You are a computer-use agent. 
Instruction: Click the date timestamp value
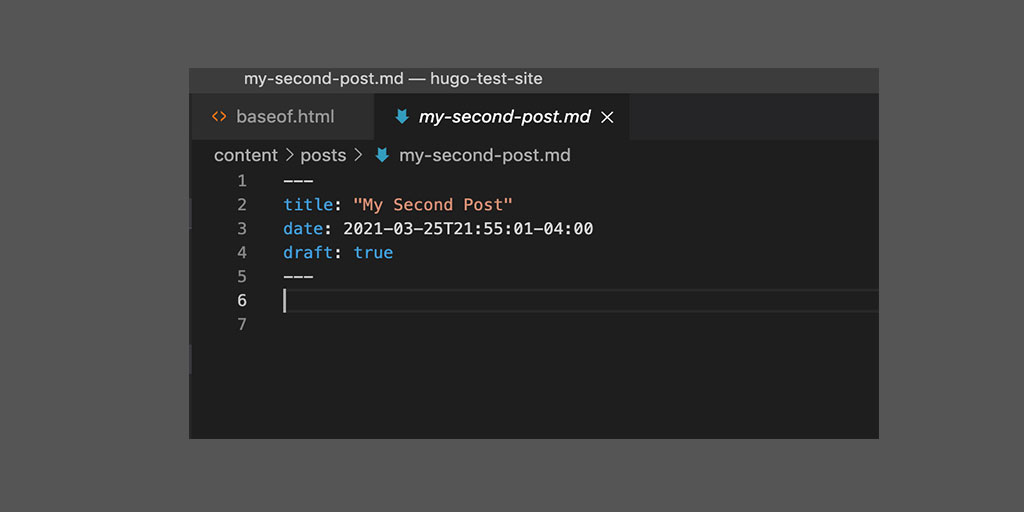[x=468, y=229]
